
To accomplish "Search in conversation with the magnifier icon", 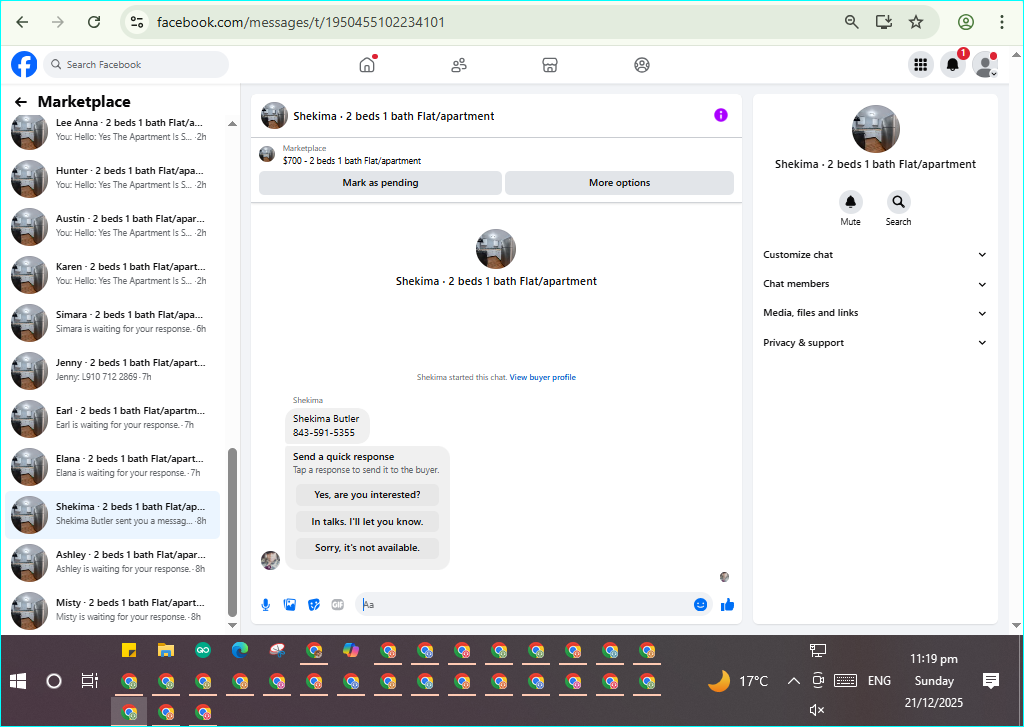I will click(899, 202).
